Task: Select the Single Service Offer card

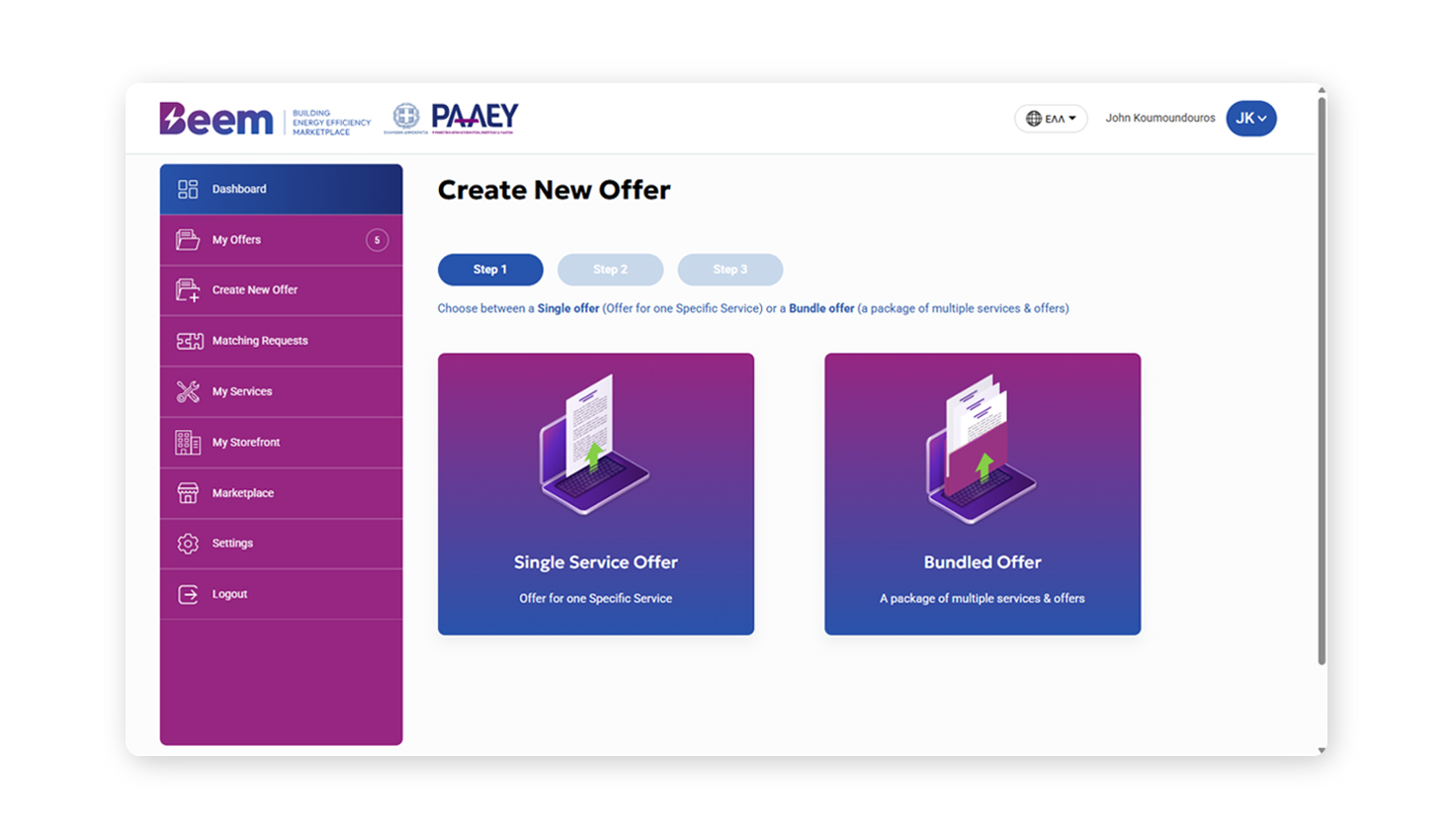Action: pos(595,493)
